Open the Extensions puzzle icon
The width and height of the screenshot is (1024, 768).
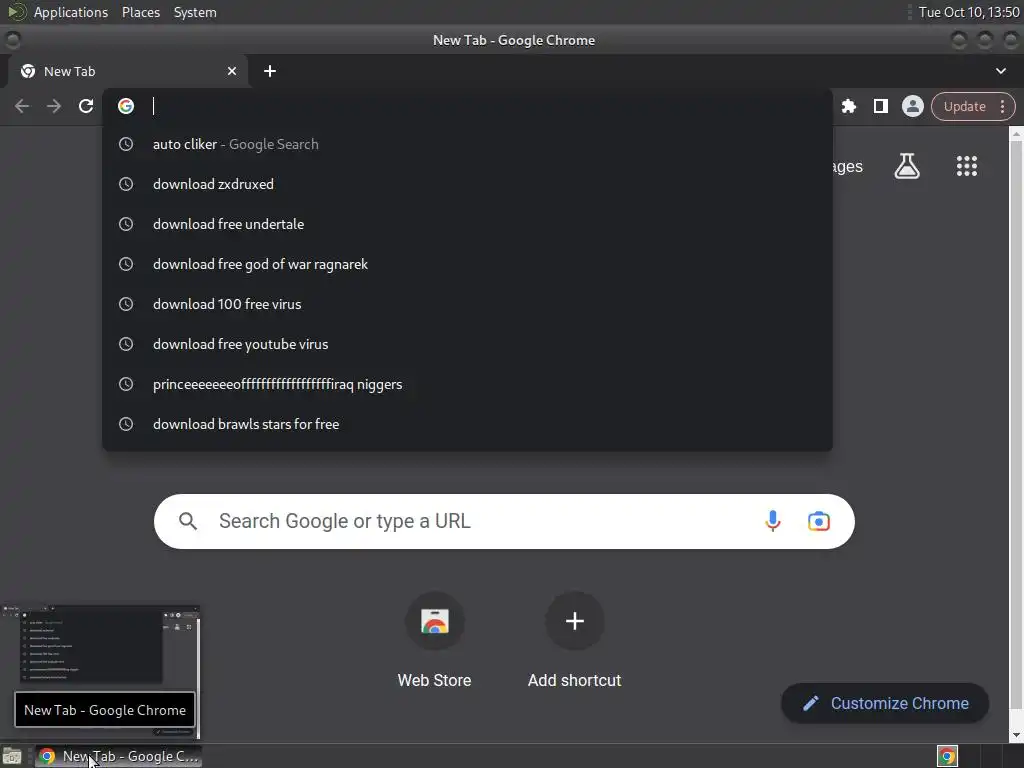click(x=848, y=106)
